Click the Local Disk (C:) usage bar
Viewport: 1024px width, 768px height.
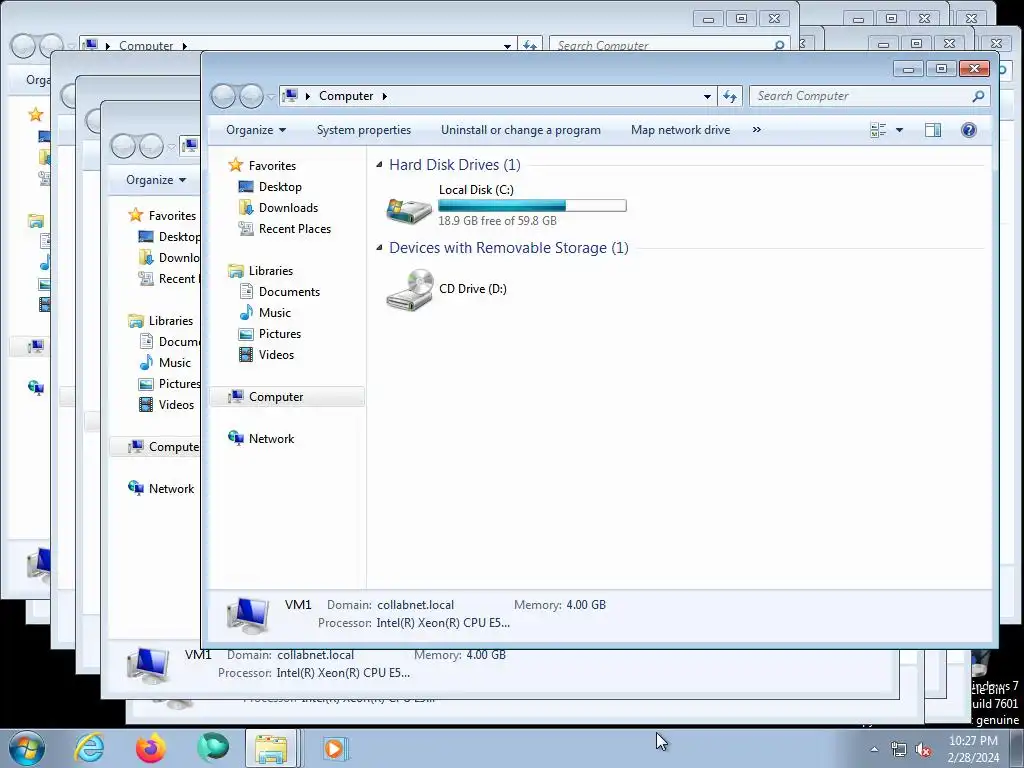pos(532,206)
